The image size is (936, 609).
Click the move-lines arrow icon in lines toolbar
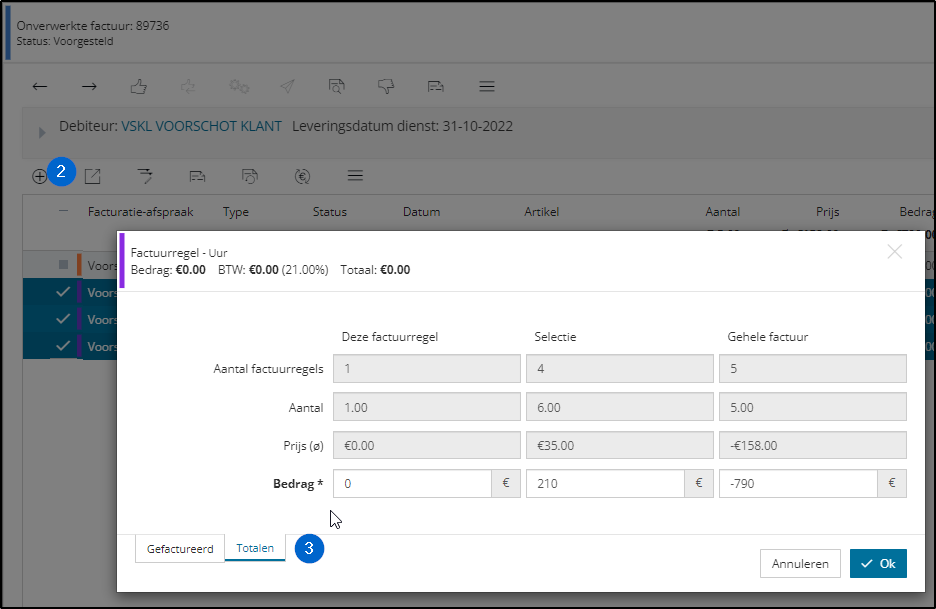pyautogui.click(x=145, y=176)
